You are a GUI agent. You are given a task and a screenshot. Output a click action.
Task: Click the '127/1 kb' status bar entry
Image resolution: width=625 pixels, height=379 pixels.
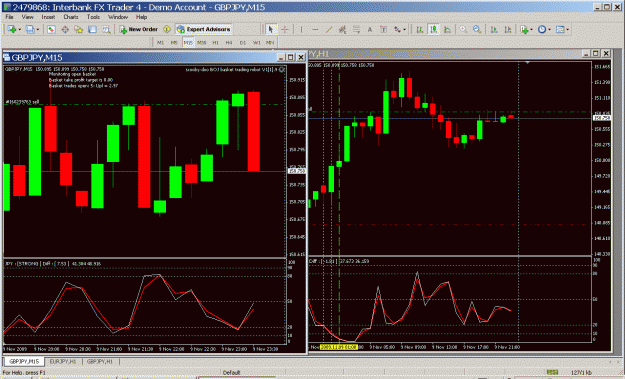click(581, 373)
